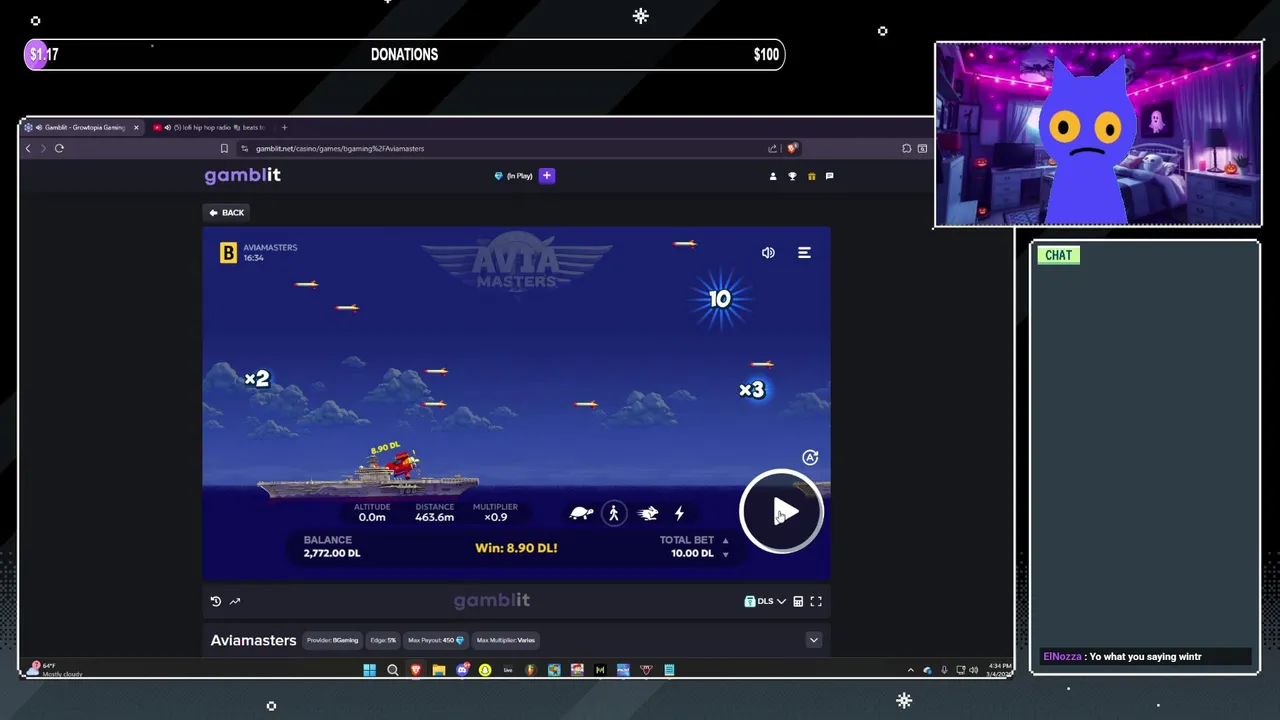The image size is (1280, 720).
Task: Click the Max Payout 450 tag
Action: tap(436, 640)
